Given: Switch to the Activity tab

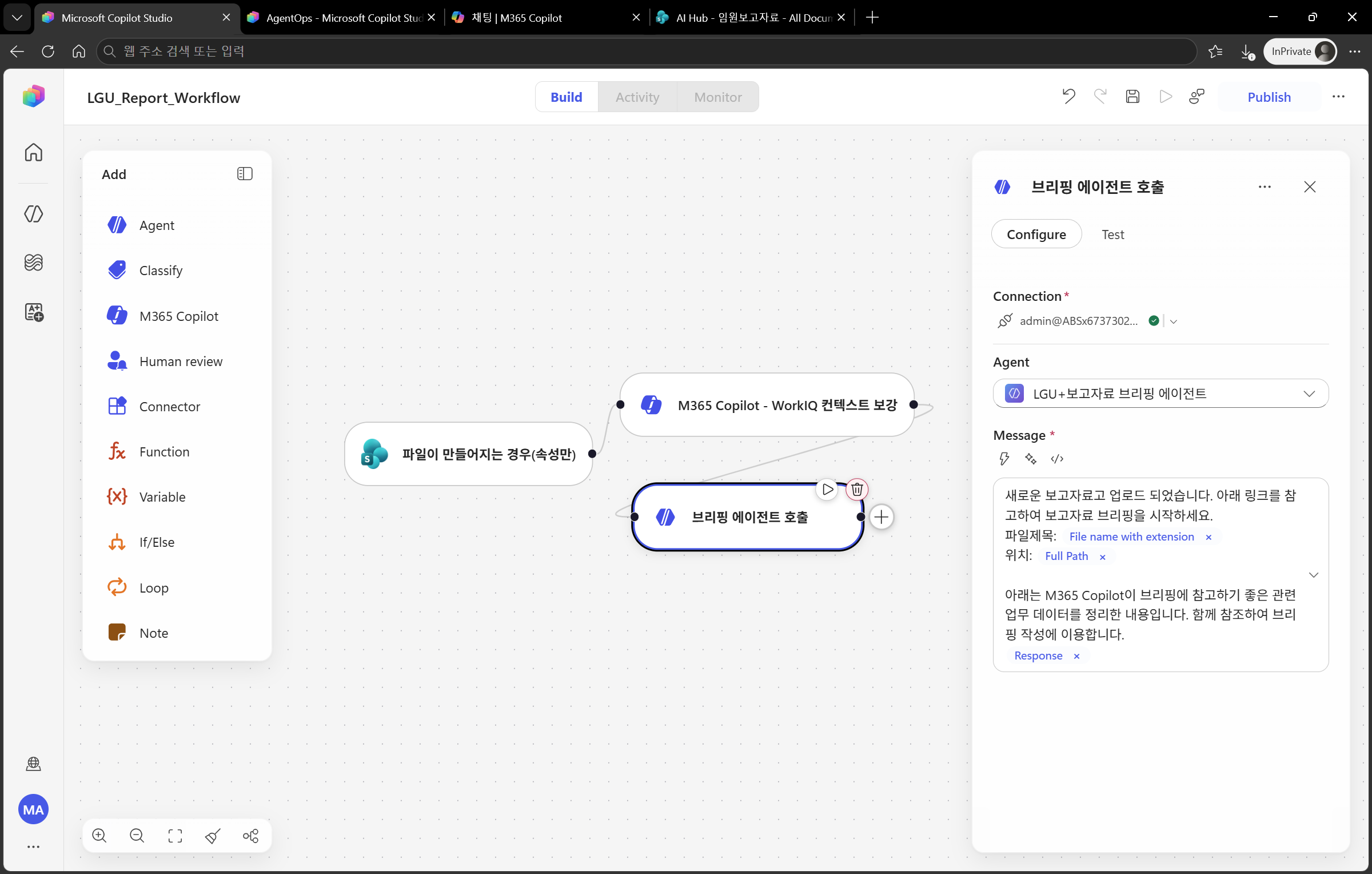Looking at the screenshot, I should (x=637, y=97).
